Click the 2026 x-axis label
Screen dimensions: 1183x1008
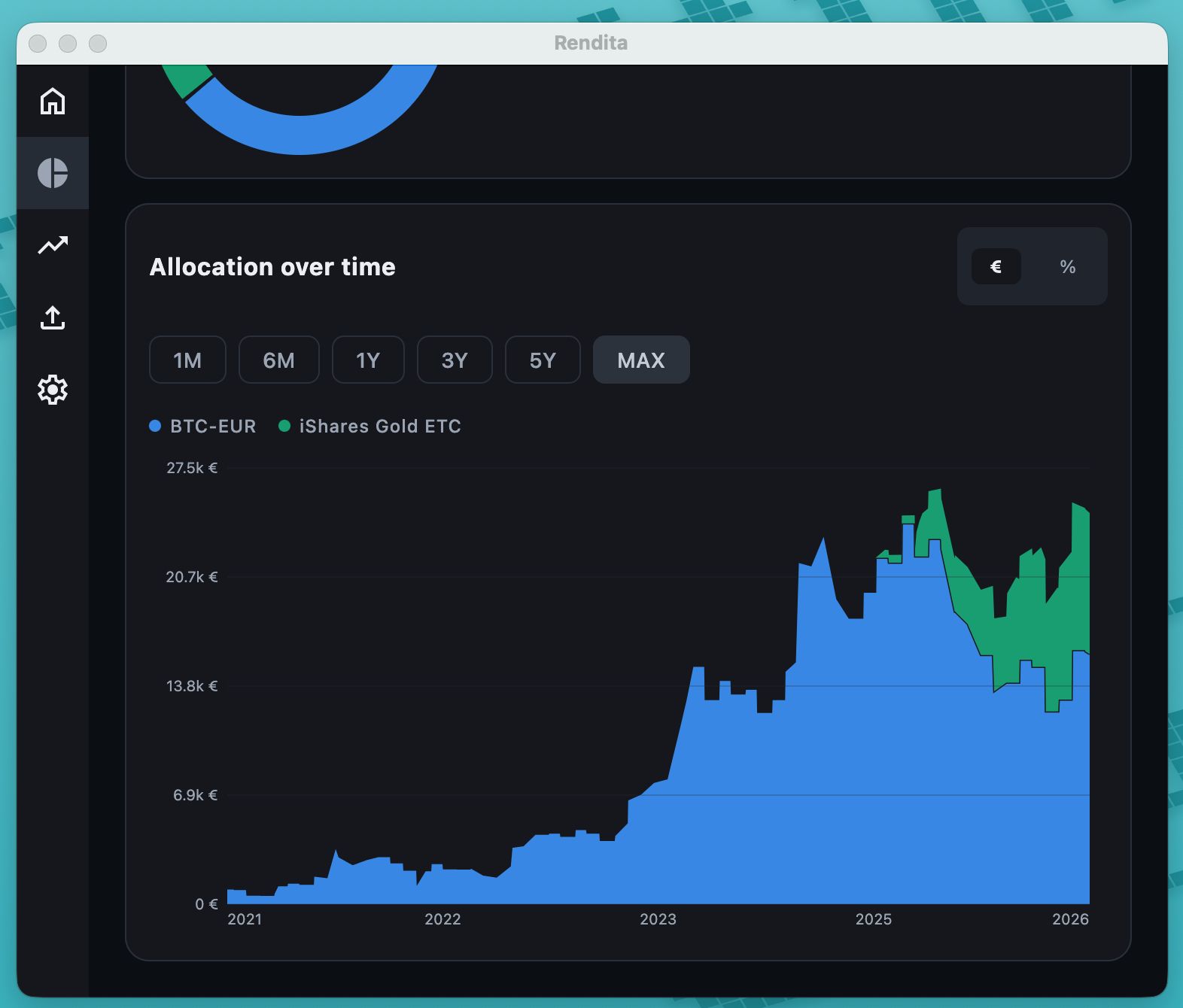click(x=1071, y=919)
